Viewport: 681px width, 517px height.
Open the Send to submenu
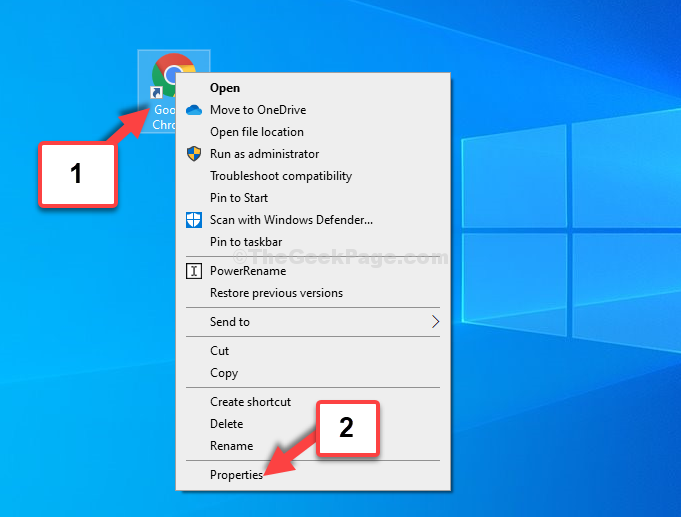[313, 322]
